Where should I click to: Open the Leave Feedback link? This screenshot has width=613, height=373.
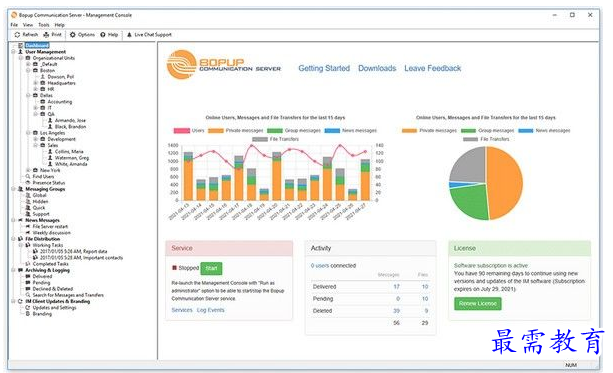(x=432, y=68)
